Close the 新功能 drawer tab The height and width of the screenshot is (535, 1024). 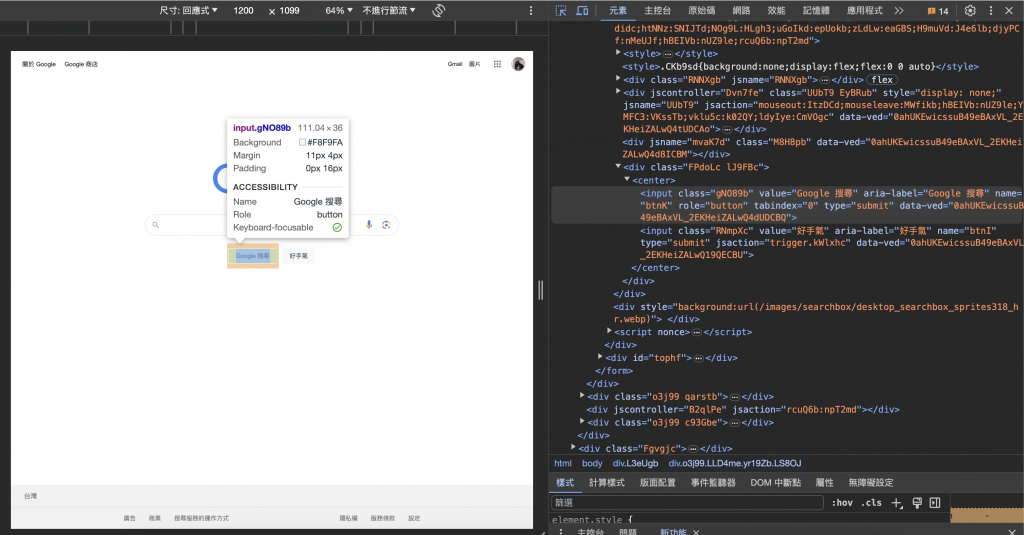696,532
